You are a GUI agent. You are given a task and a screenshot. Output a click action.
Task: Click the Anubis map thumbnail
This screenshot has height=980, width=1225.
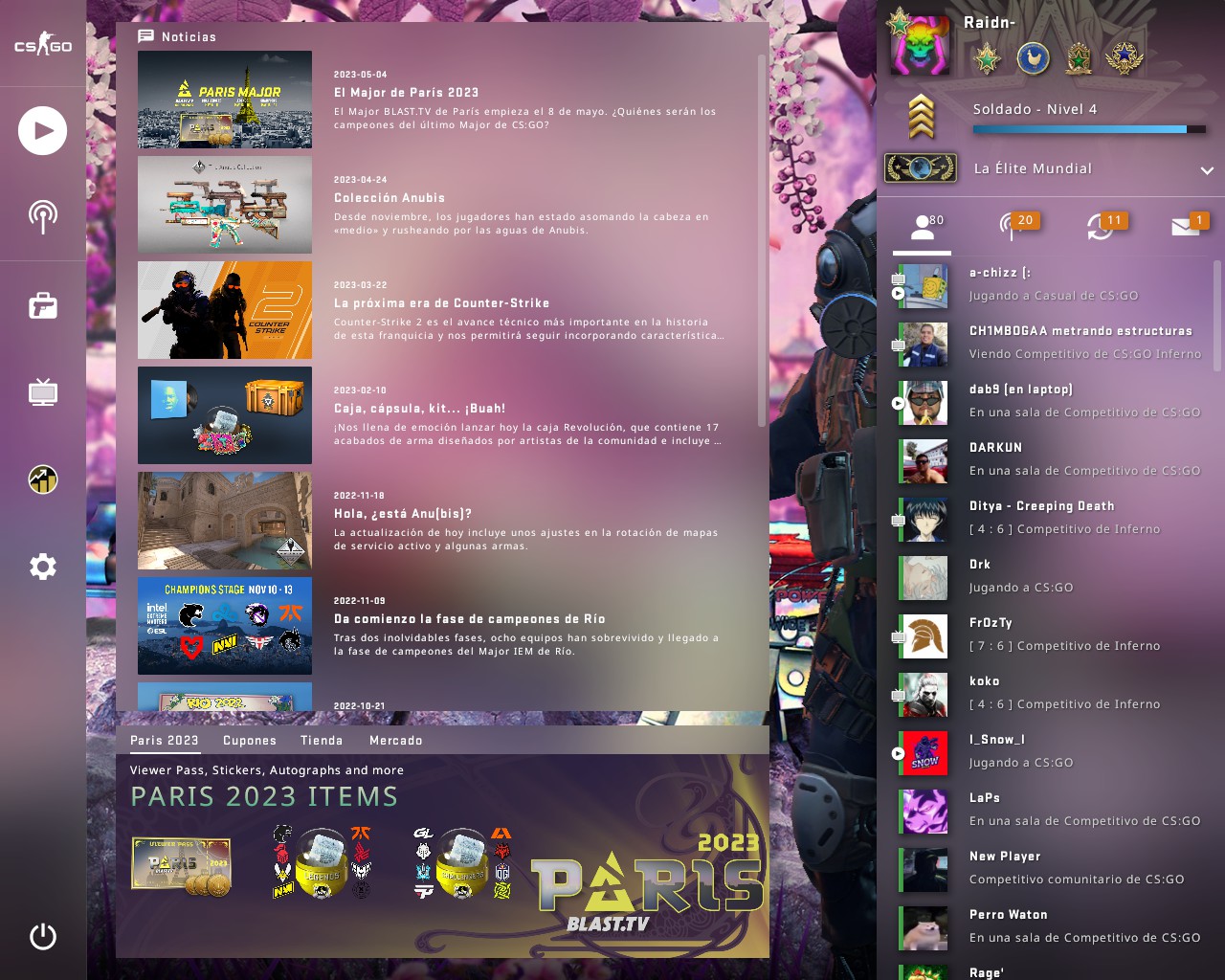[225, 521]
